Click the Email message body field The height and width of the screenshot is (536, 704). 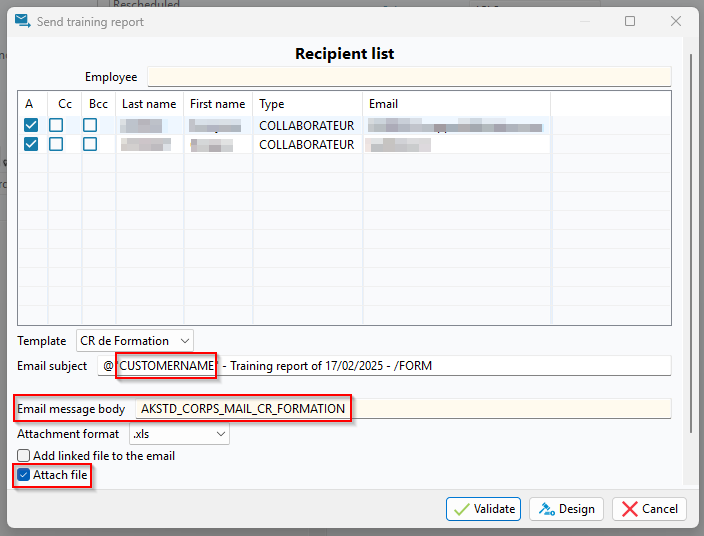click(500, 408)
